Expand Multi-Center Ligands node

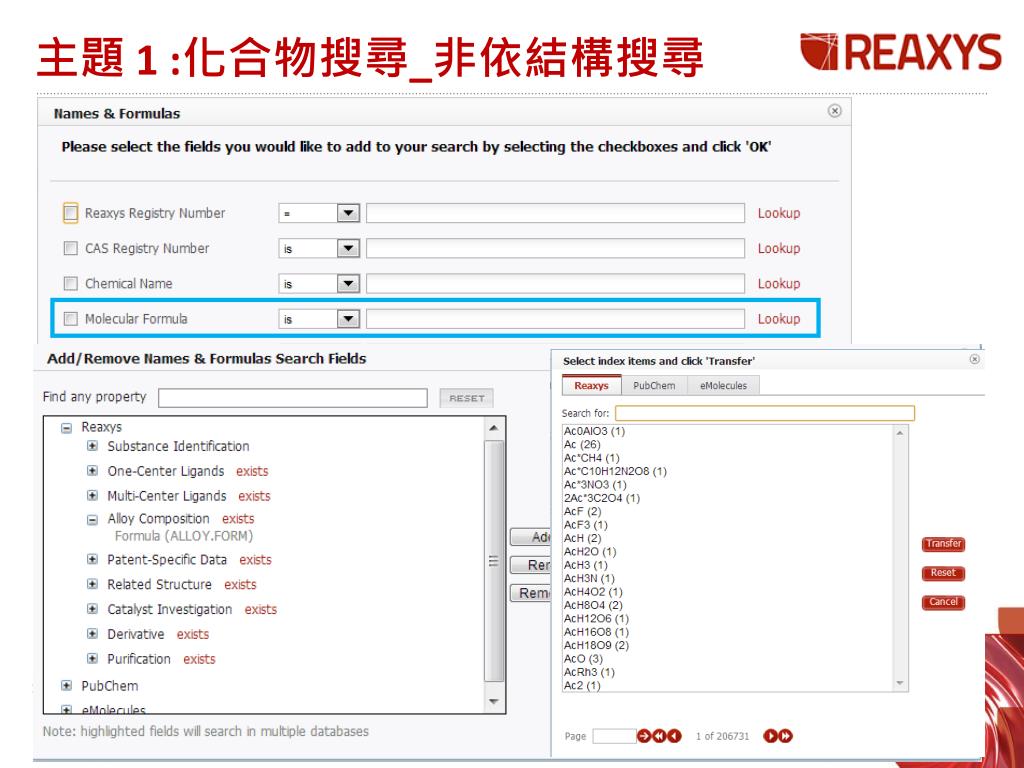click(x=92, y=496)
